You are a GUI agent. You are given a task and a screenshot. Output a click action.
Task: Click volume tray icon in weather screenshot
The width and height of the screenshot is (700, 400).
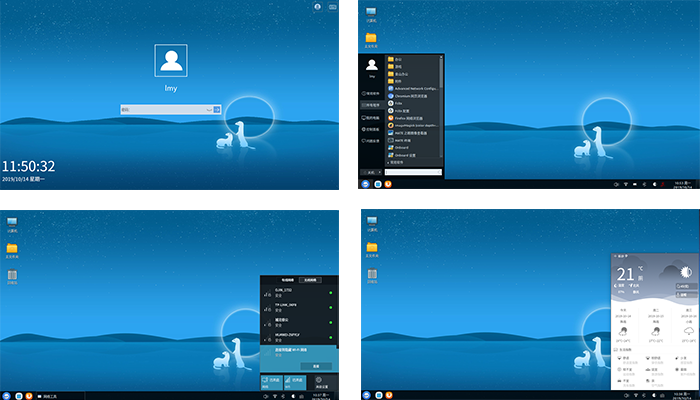click(x=626, y=396)
